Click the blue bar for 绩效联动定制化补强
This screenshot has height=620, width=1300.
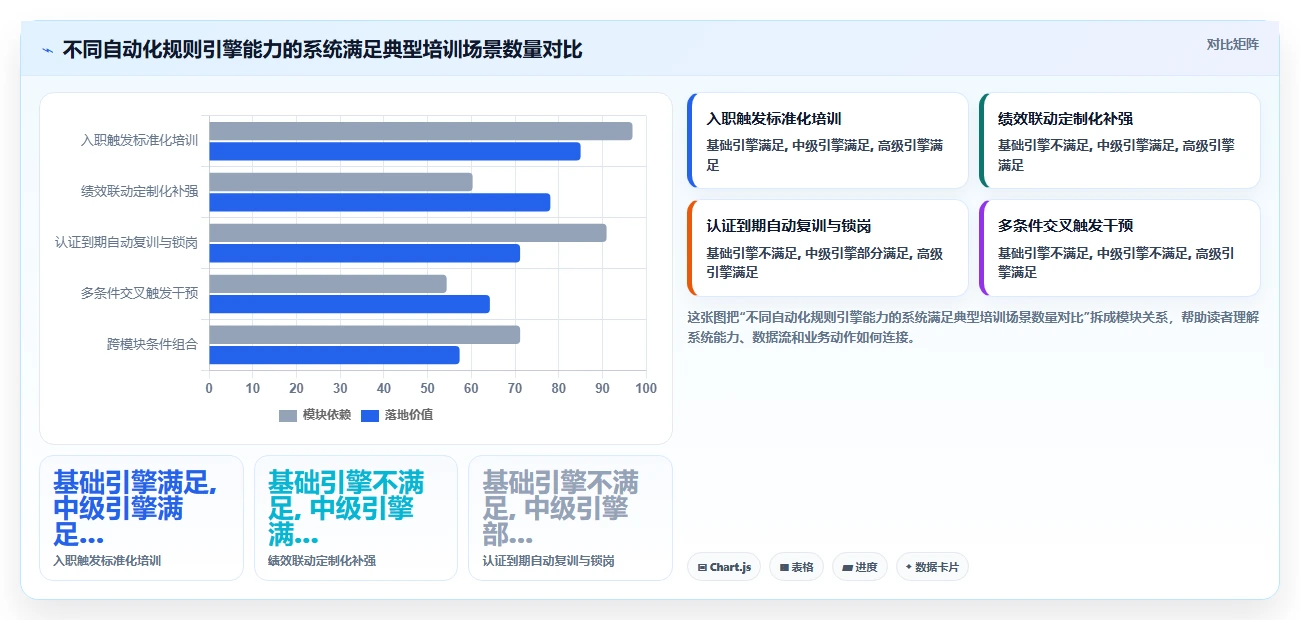pyautogui.click(x=379, y=202)
